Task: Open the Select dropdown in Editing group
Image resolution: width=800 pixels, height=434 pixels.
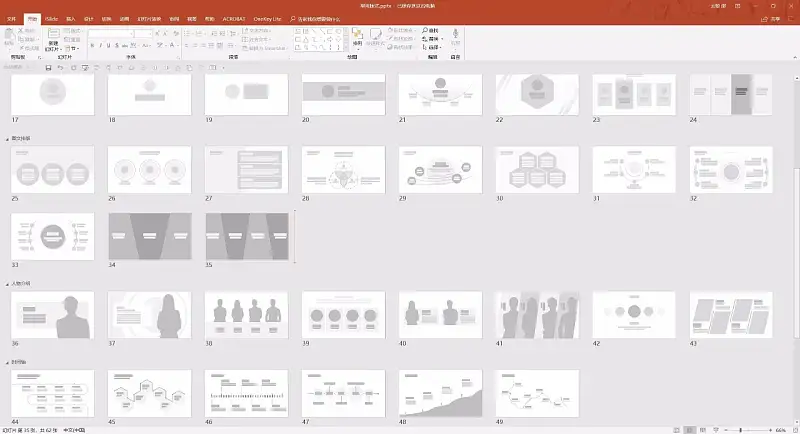Action: pos(432,47)
